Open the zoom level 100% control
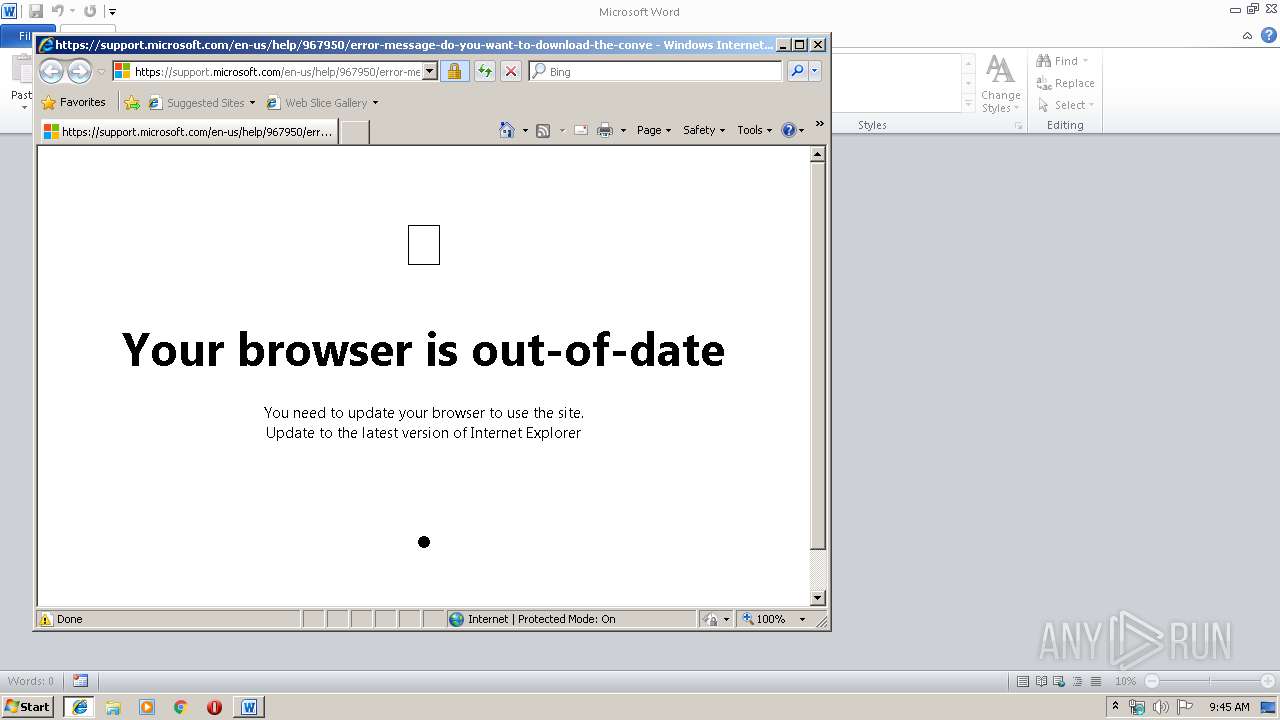The height and width of the screenshot is (720, 1280). coord(764,619)
